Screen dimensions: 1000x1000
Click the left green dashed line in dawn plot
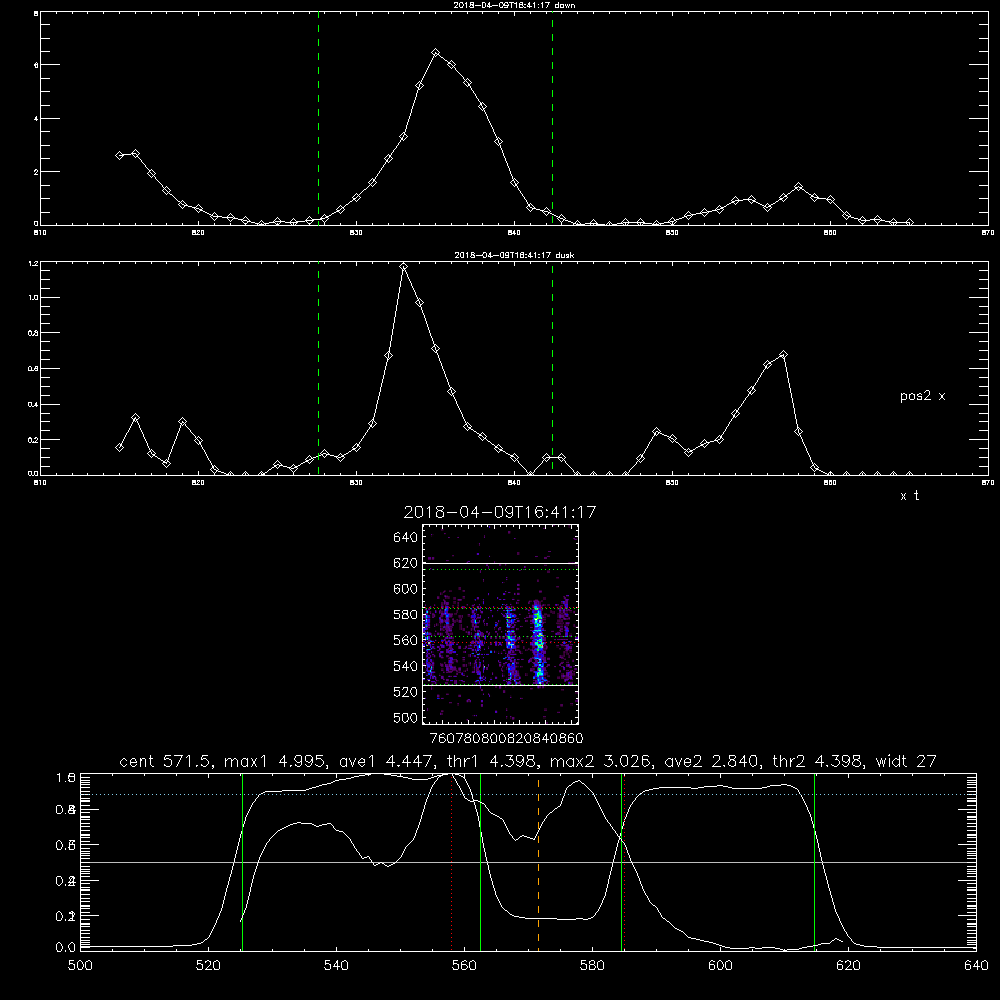point(318,119)
